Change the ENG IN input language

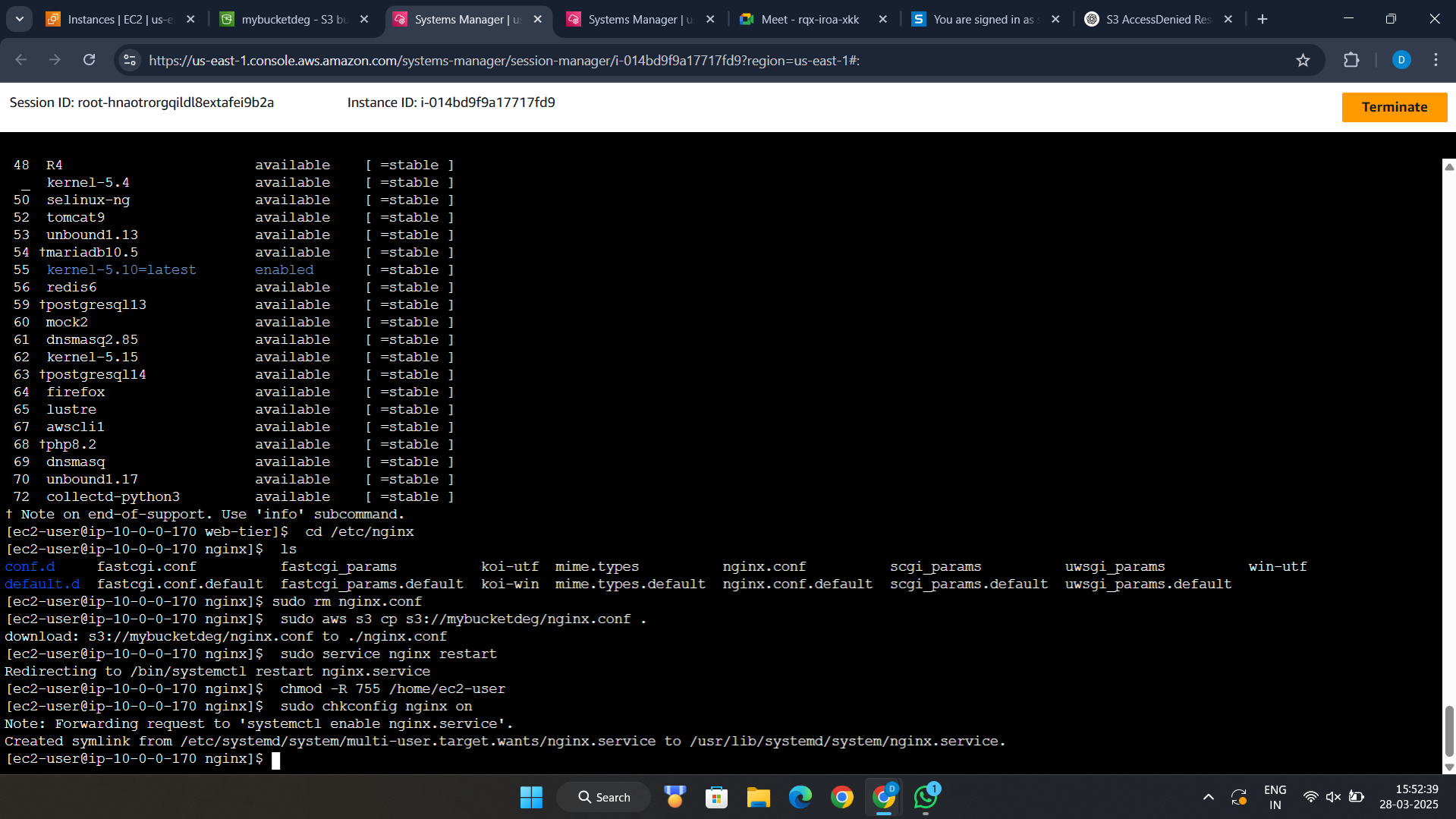click(1275, 797)
